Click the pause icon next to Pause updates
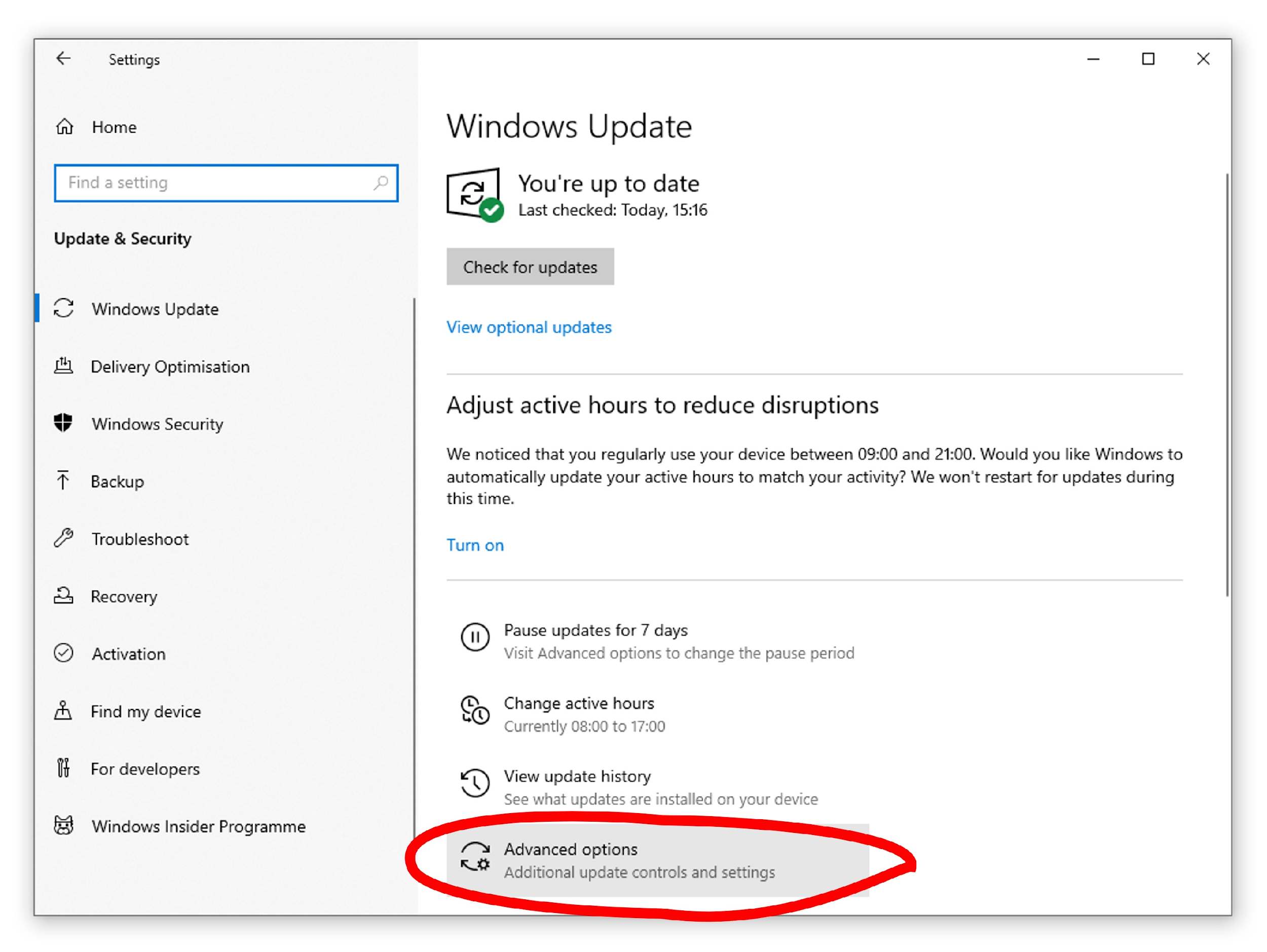1267x952 pixels. [474, 638]
